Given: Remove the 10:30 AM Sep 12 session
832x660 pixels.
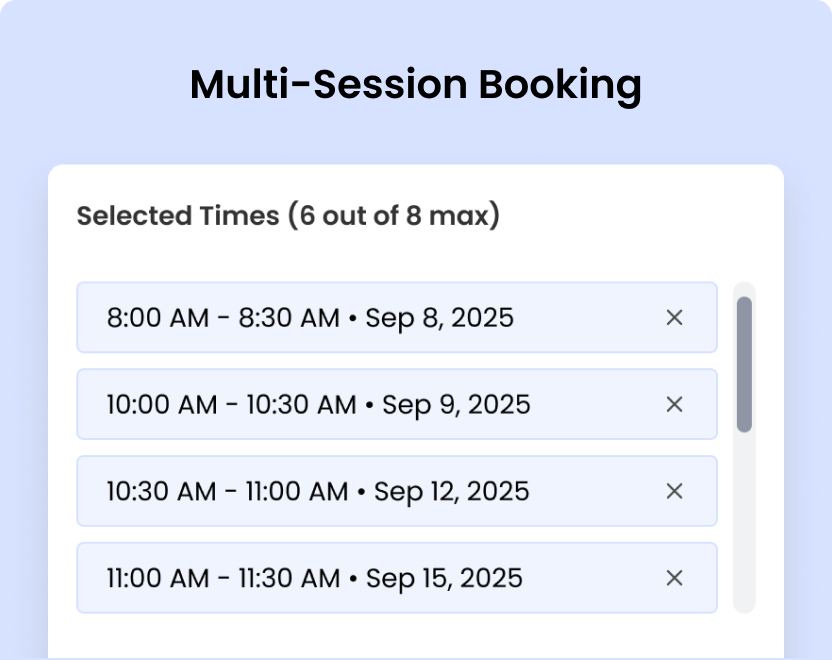Looking at the screenshot, I should [x=673, y=491].
